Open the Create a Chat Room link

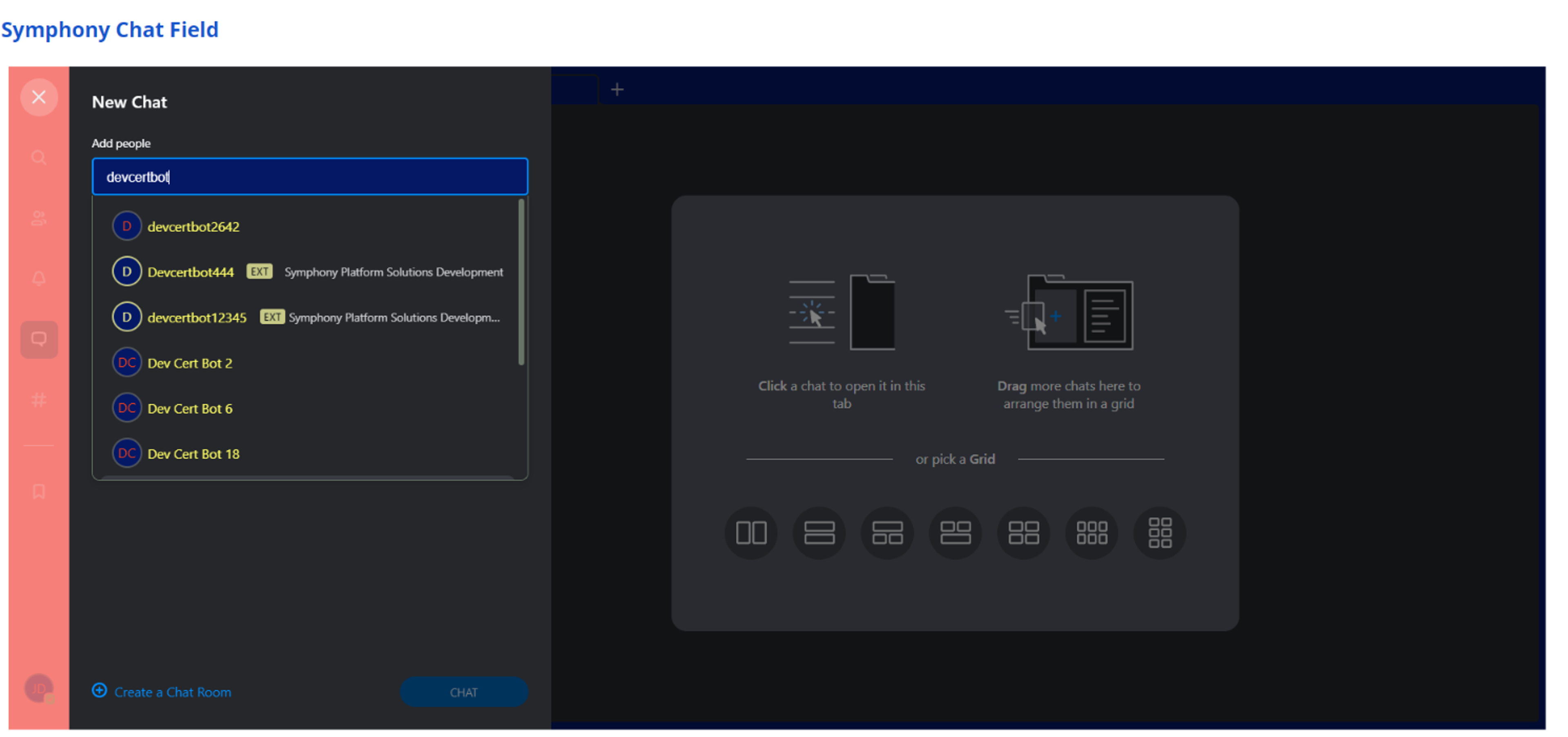tap(162, 691)
